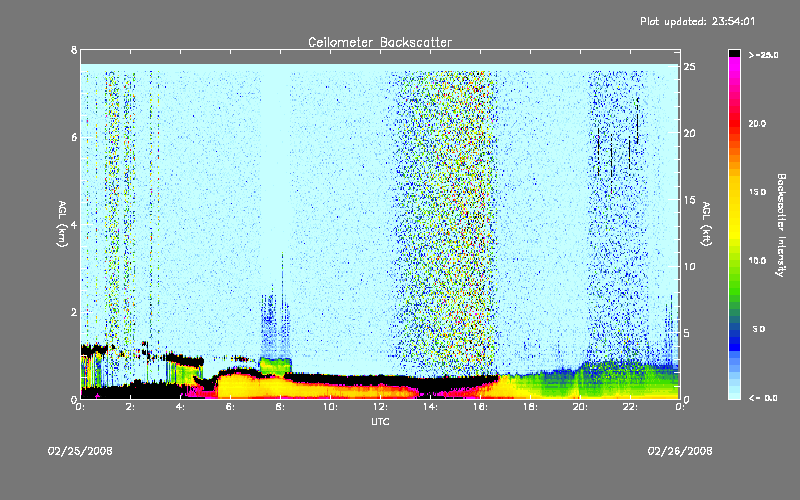
Task: Click the 20.0 colorbar scale label
Action: tap(757, 123)
